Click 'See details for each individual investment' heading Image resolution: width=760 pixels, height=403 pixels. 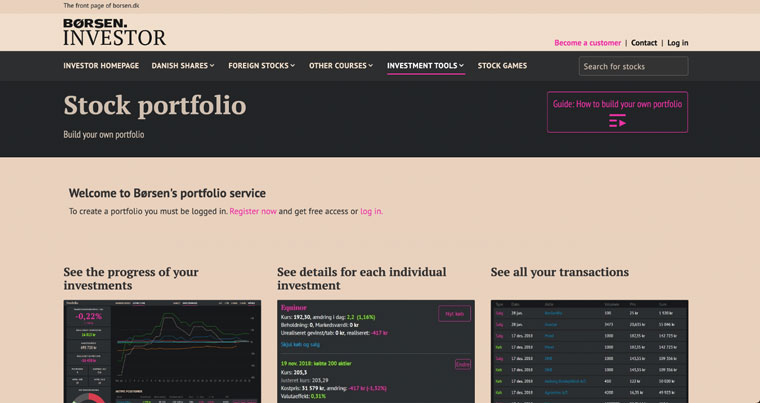coord(362,278)
